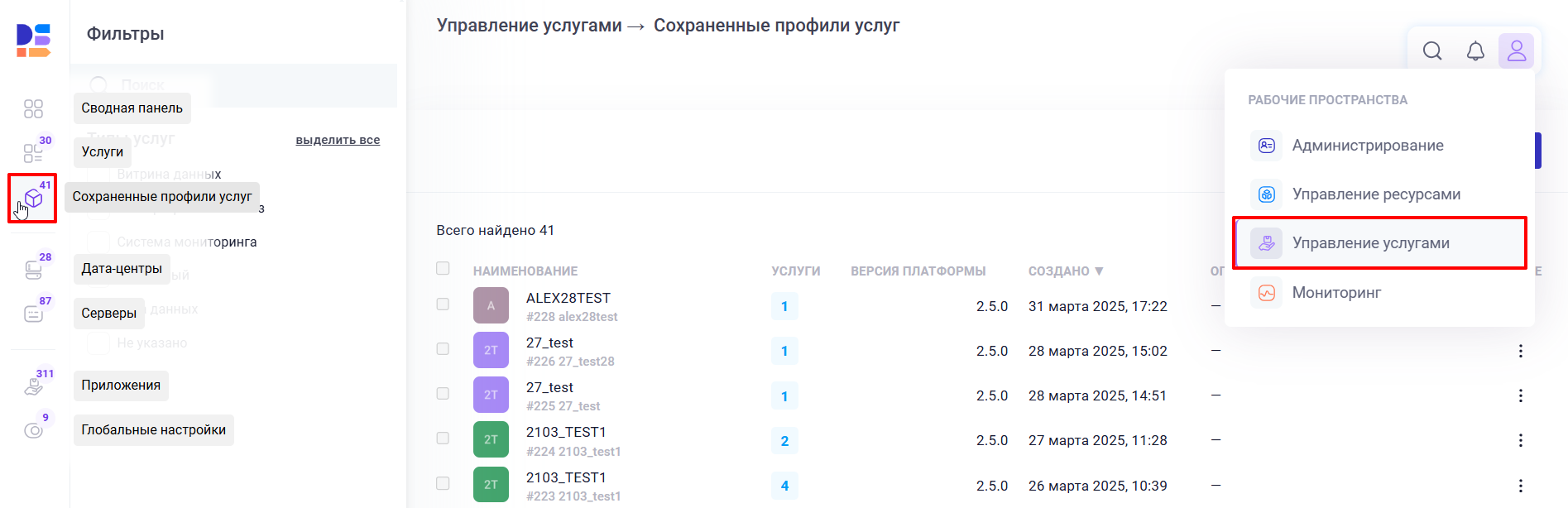Select Управление ресурсами workspace

1376,194
